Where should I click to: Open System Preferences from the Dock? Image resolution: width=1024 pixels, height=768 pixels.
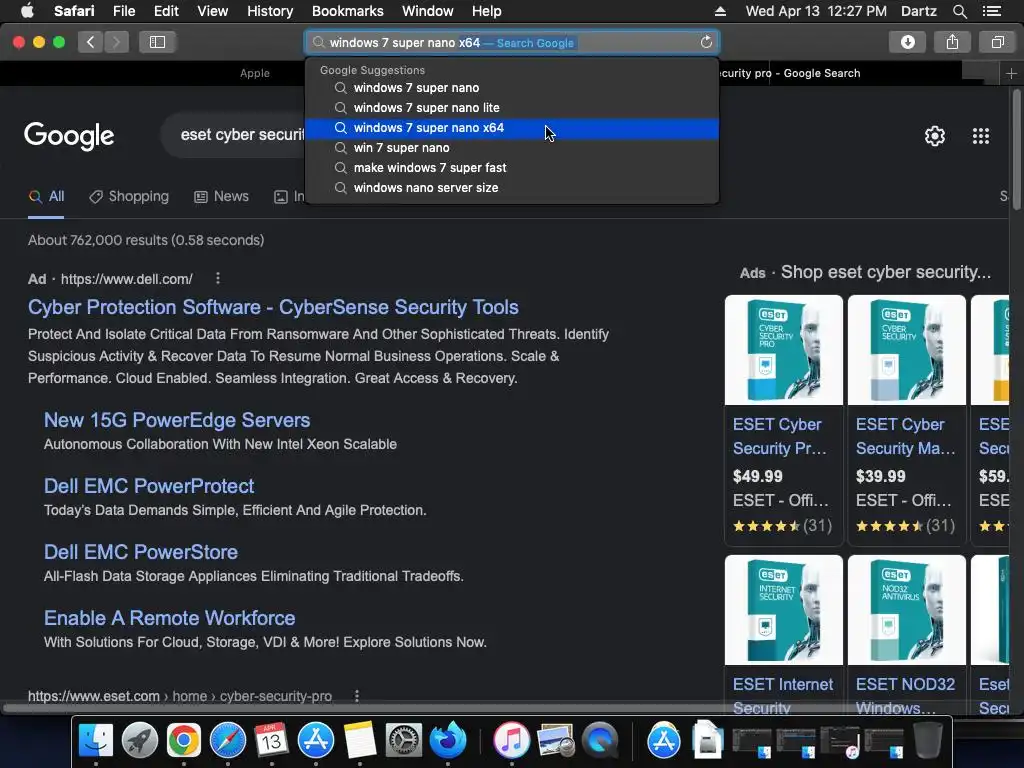point(404,741)
